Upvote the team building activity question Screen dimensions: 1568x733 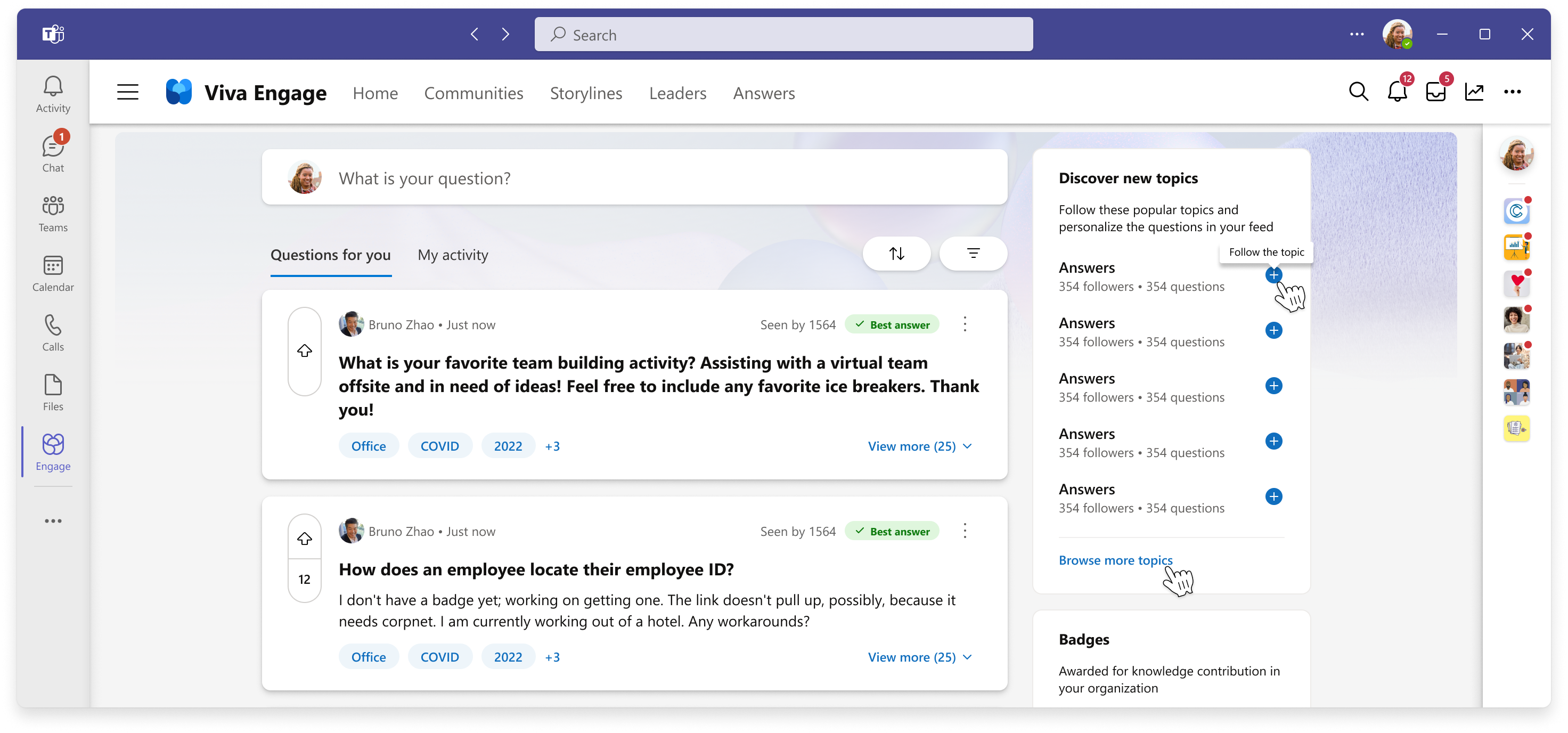(304, 350)
